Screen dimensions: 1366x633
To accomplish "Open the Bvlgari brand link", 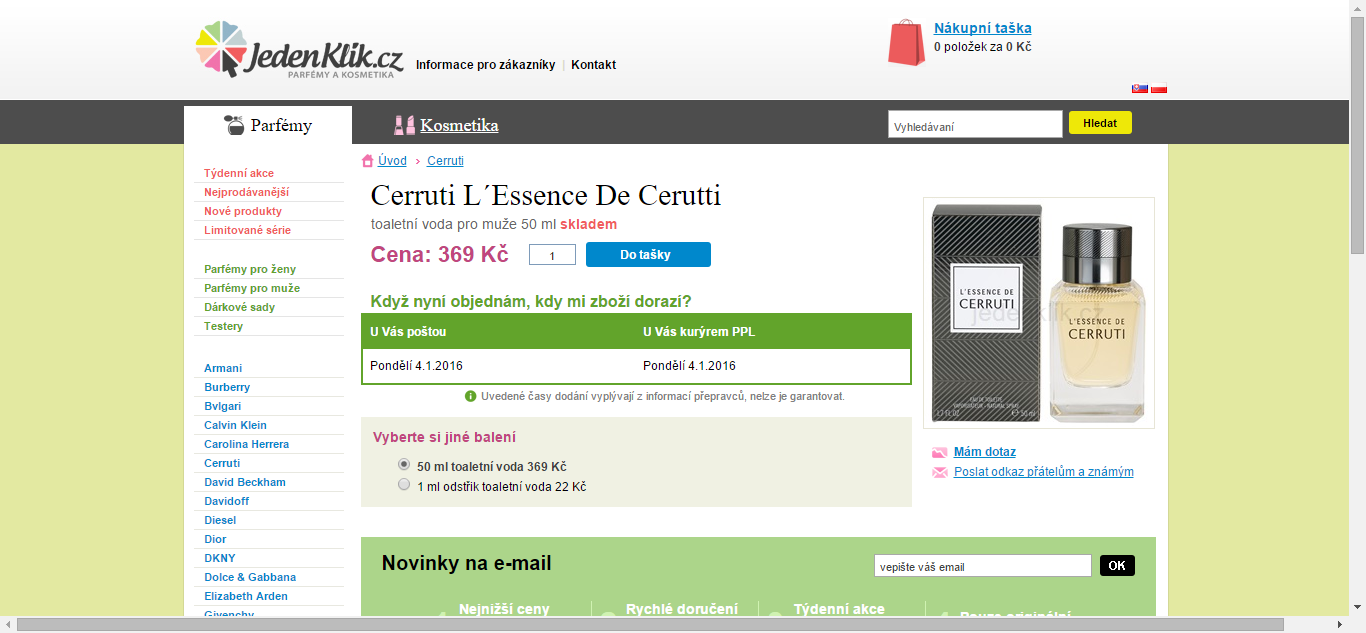I will click(x=222, y=406).
